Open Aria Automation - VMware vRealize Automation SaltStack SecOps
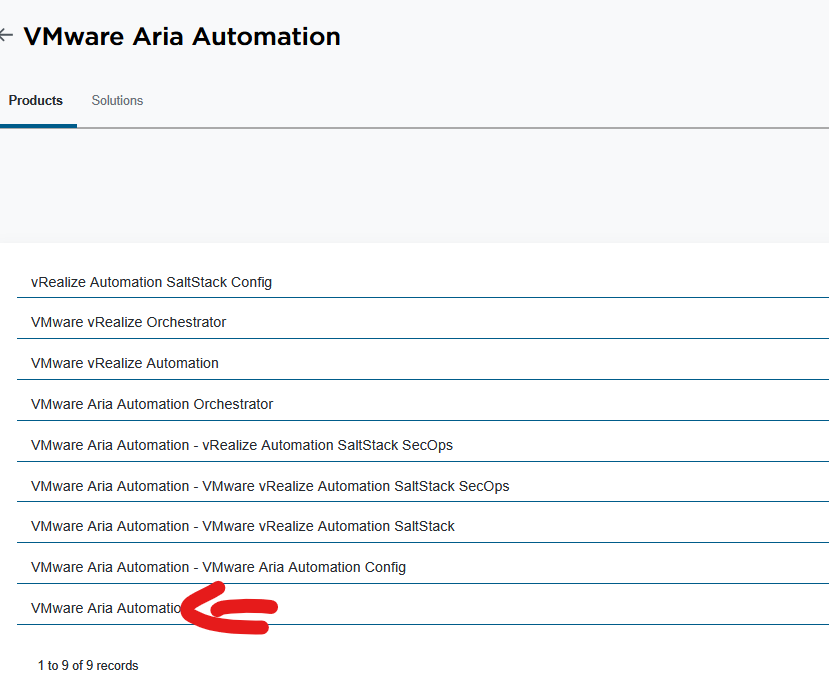Viewport: 829px width, 674px height. [270, 486]
